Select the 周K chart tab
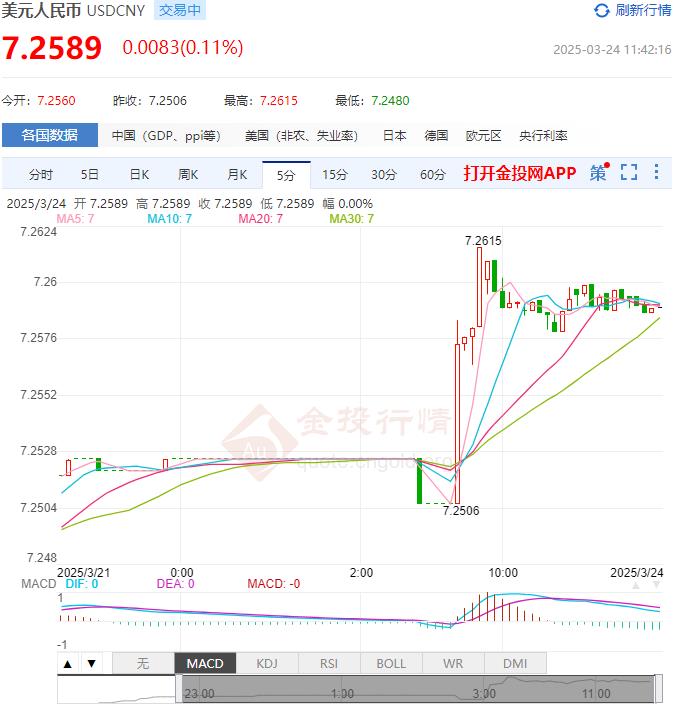Viewport: 673px width, 707px height. coord(188,174)
